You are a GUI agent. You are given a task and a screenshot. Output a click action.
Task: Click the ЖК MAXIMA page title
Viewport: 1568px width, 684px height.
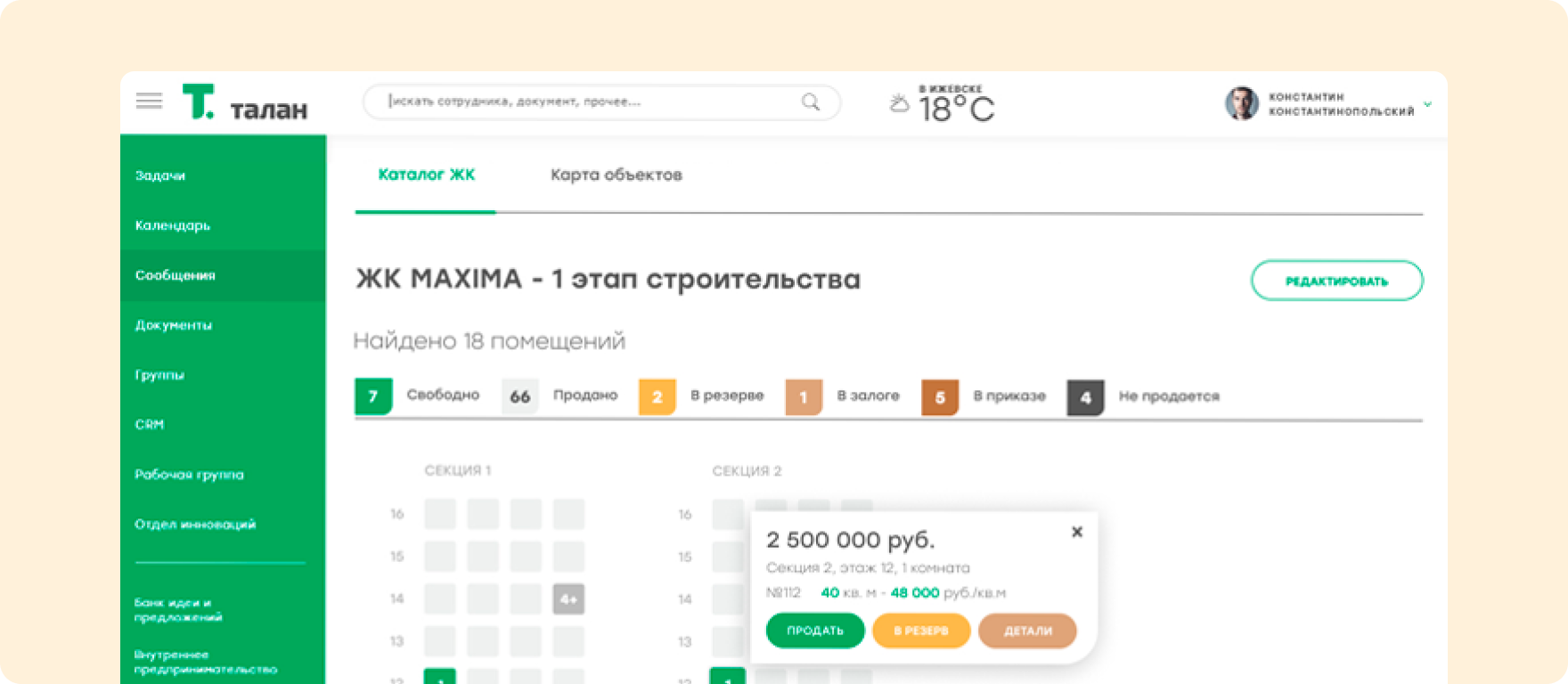tap(608, 280)
